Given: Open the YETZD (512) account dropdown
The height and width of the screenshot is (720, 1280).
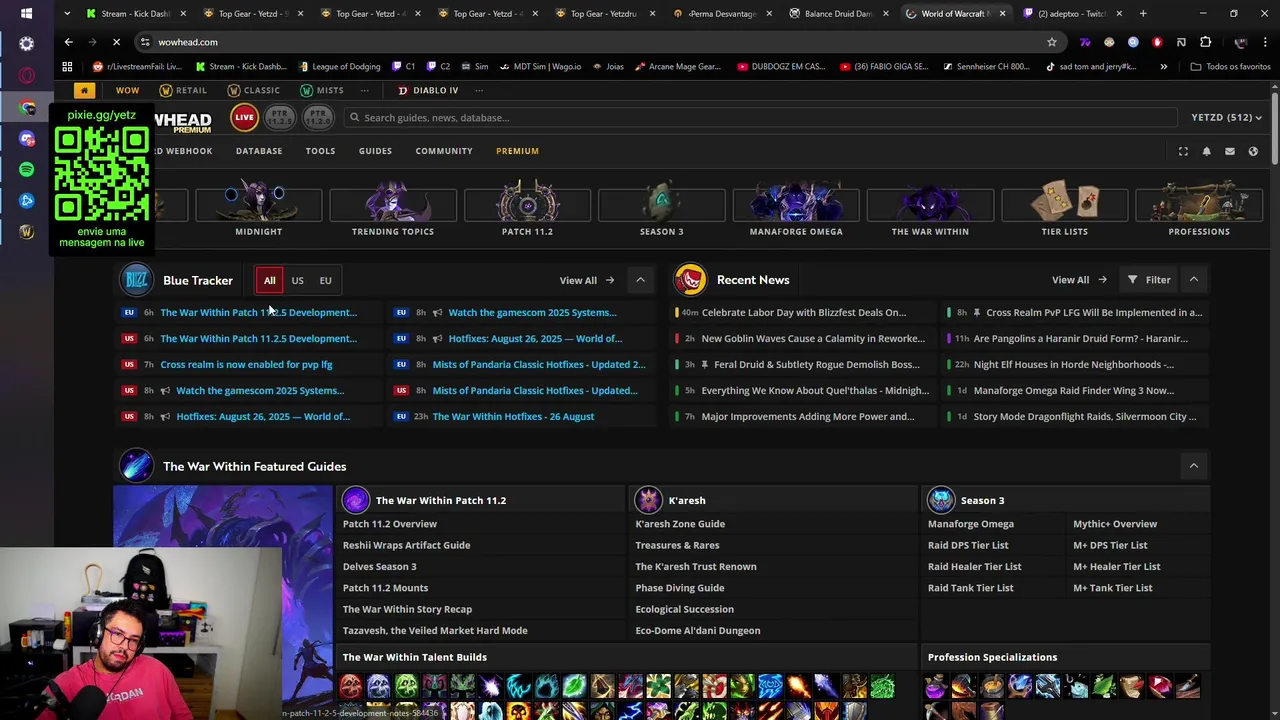Looking at the screenshot, I should pyautogui.click(x=1226, y=117).
